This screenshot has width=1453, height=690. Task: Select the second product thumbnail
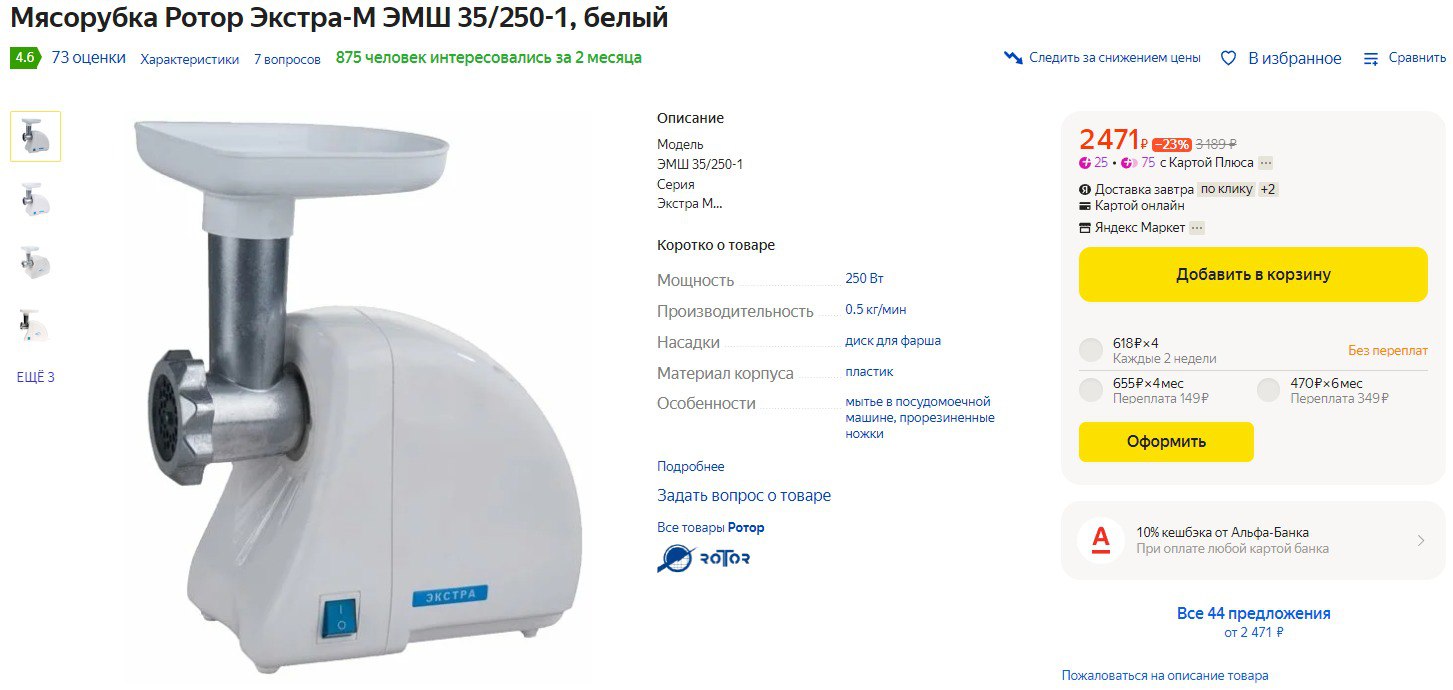(x=36, y=200)
